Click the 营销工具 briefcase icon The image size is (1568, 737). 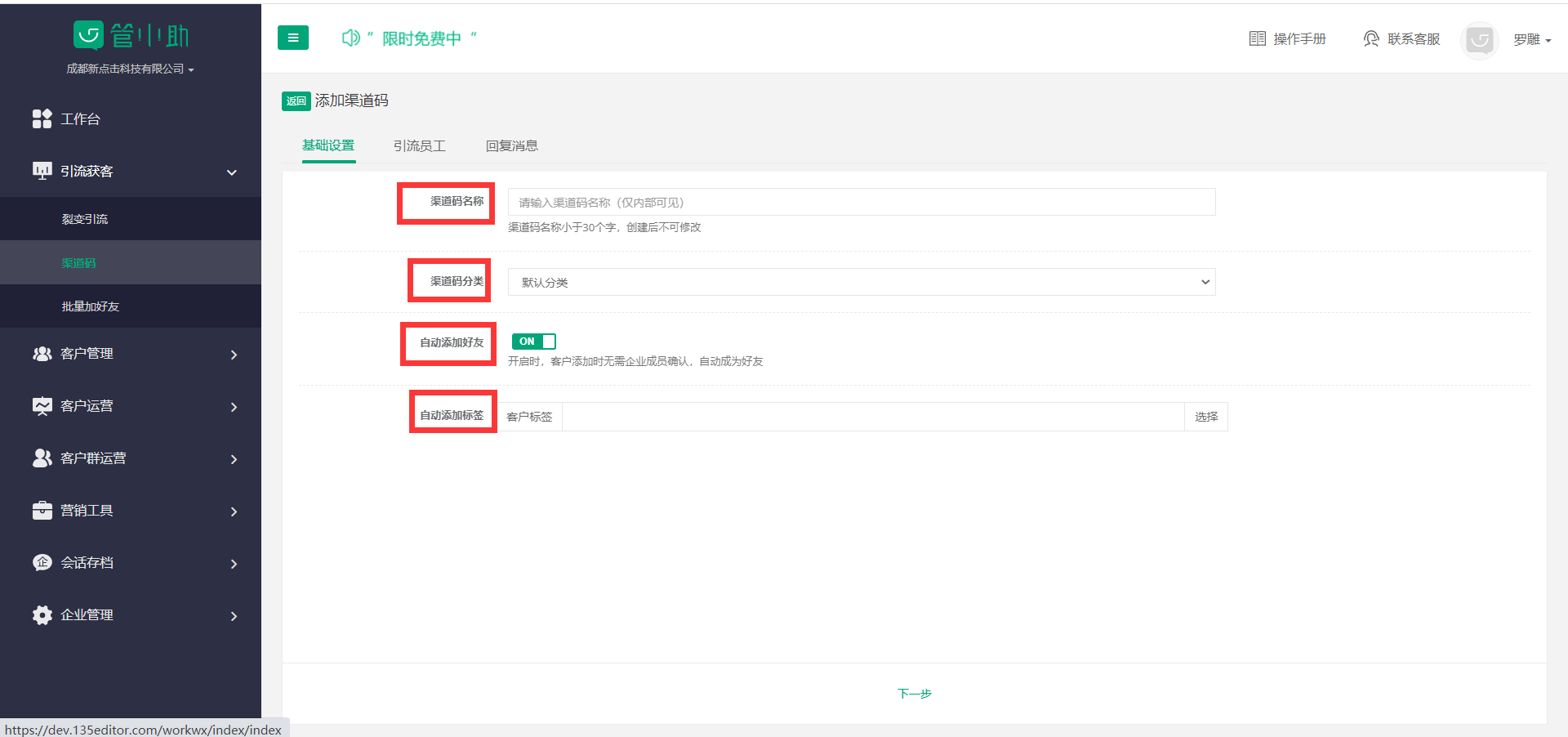click(42, 511)
